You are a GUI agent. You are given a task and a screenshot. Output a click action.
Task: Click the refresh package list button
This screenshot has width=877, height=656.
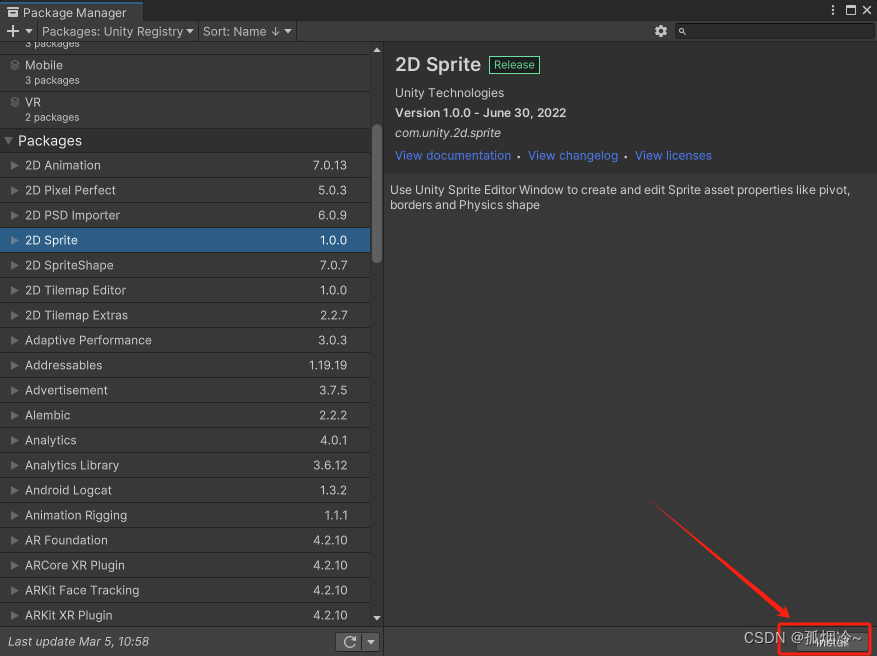tap(350, 642)
